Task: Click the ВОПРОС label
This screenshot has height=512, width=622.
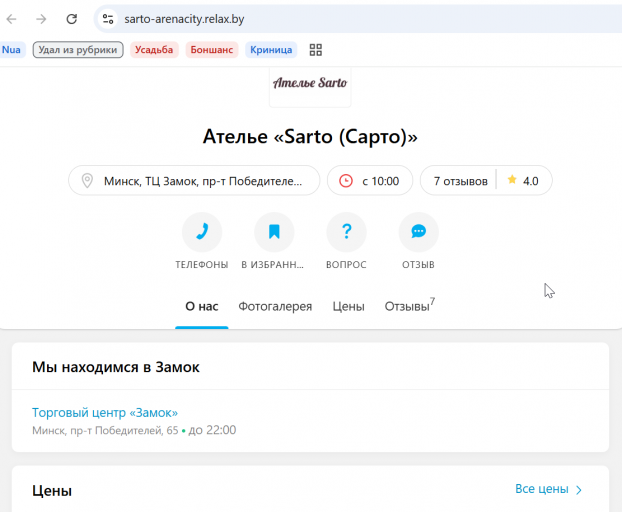Action: (x=346, y=265)
